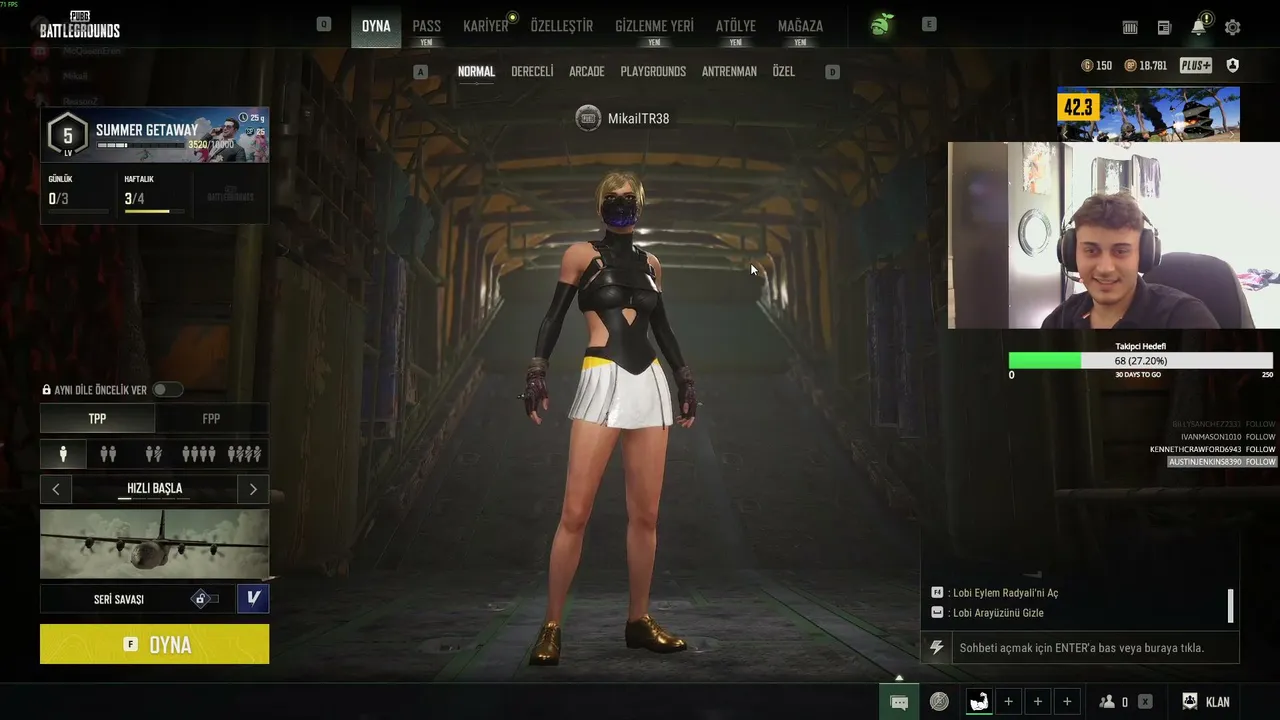Go to previous game mode with left arrow
1280x720 pixels.
click(x=56, y=489)
